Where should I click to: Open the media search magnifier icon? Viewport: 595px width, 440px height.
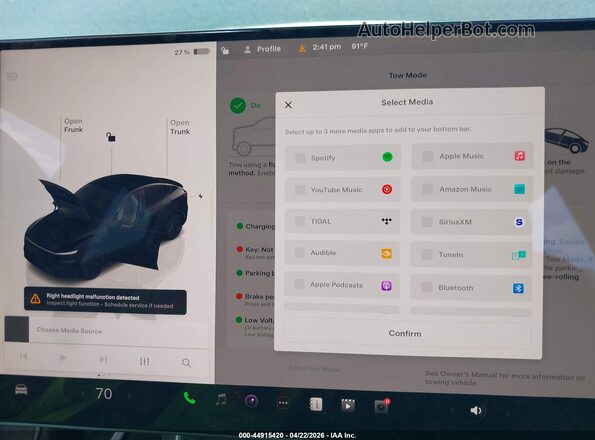pos(186,363)
